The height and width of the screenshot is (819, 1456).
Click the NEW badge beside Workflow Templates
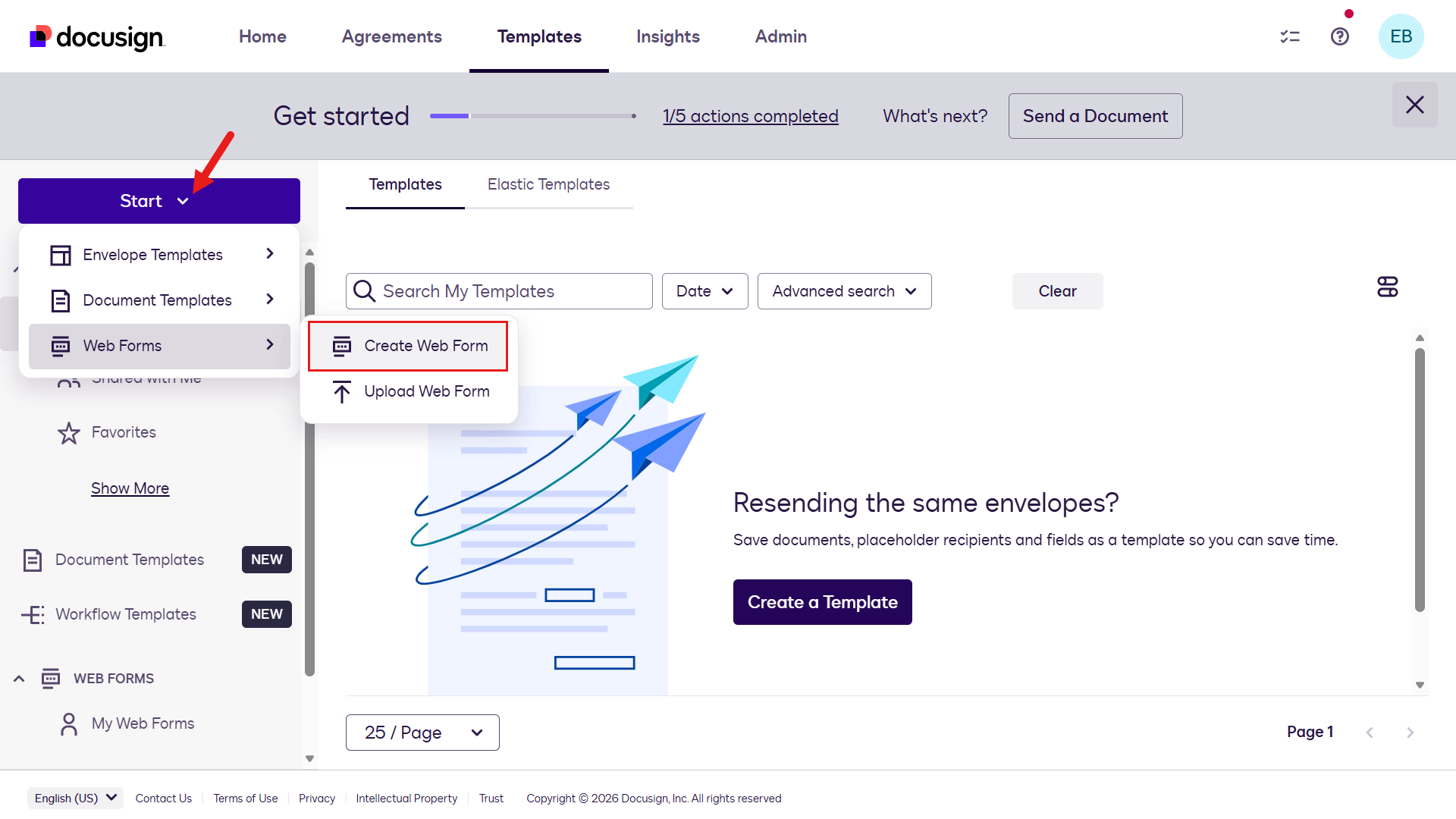click(x=267, y=614)
